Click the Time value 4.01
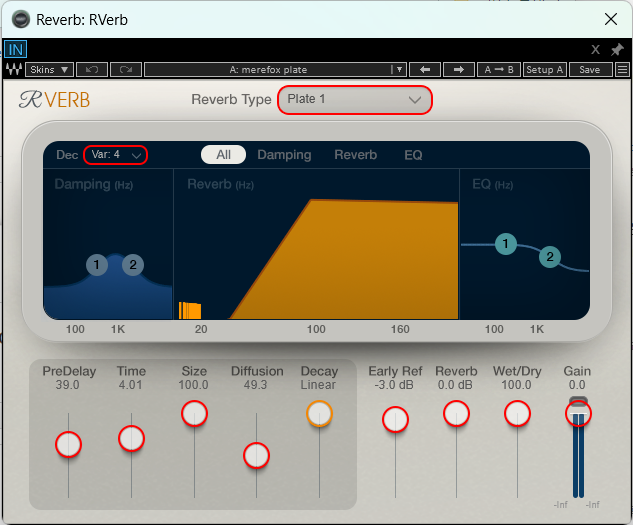This screenshot has width=633, height=525. [130, 385]
